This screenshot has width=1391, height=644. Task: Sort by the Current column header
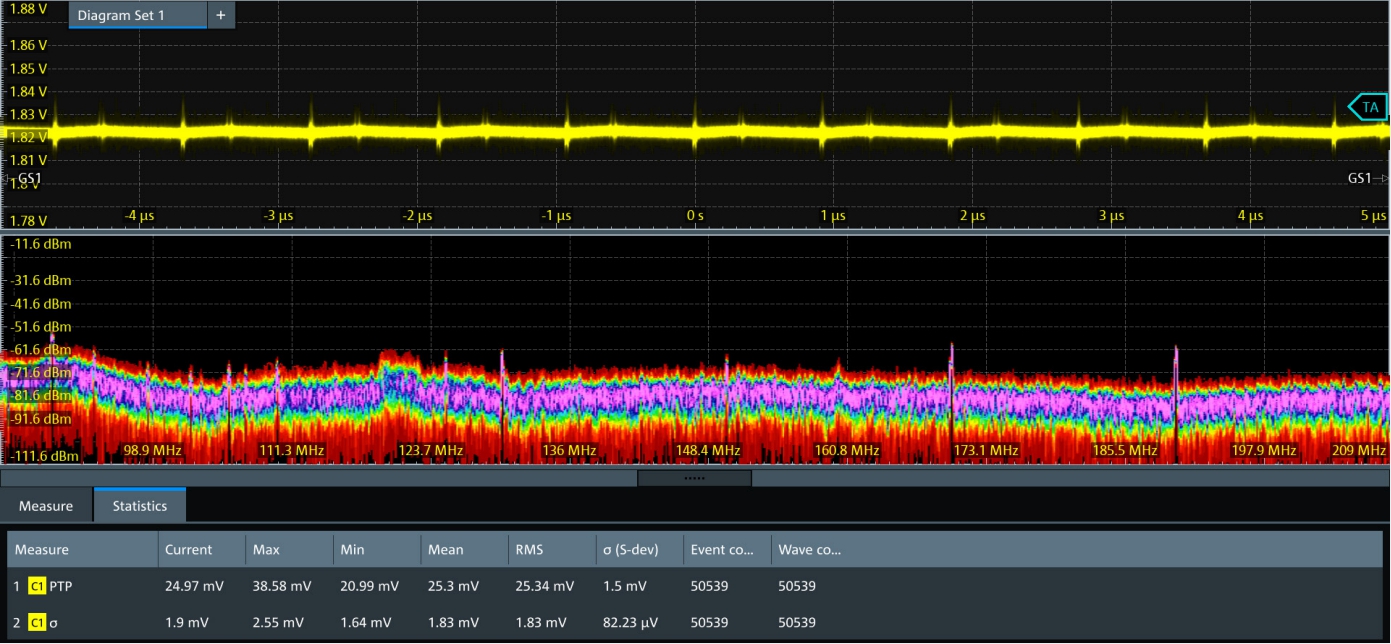[x=188, y=549]
